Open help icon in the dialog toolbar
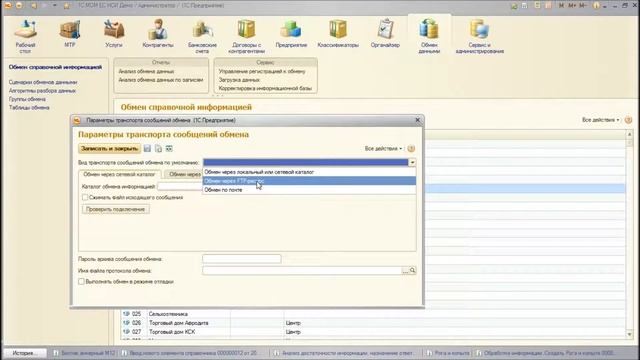Screen dimensions: 640x360 411,149
